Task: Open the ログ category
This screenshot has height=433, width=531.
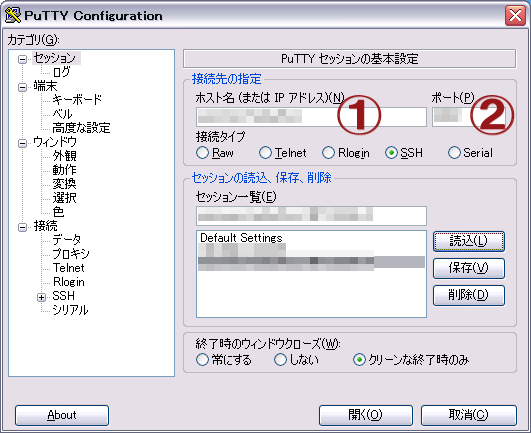Action: tap(62, 72)
